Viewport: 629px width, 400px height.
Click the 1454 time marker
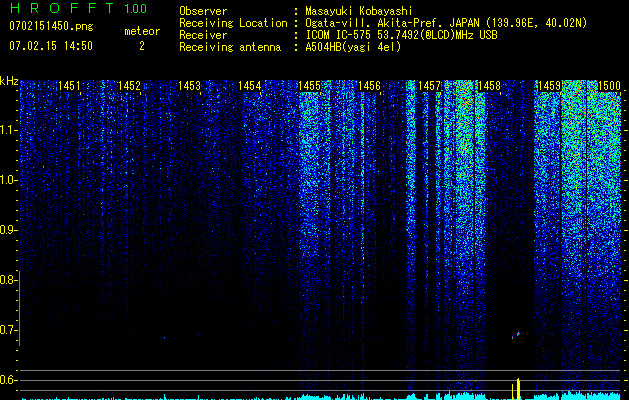pos(250,86)
